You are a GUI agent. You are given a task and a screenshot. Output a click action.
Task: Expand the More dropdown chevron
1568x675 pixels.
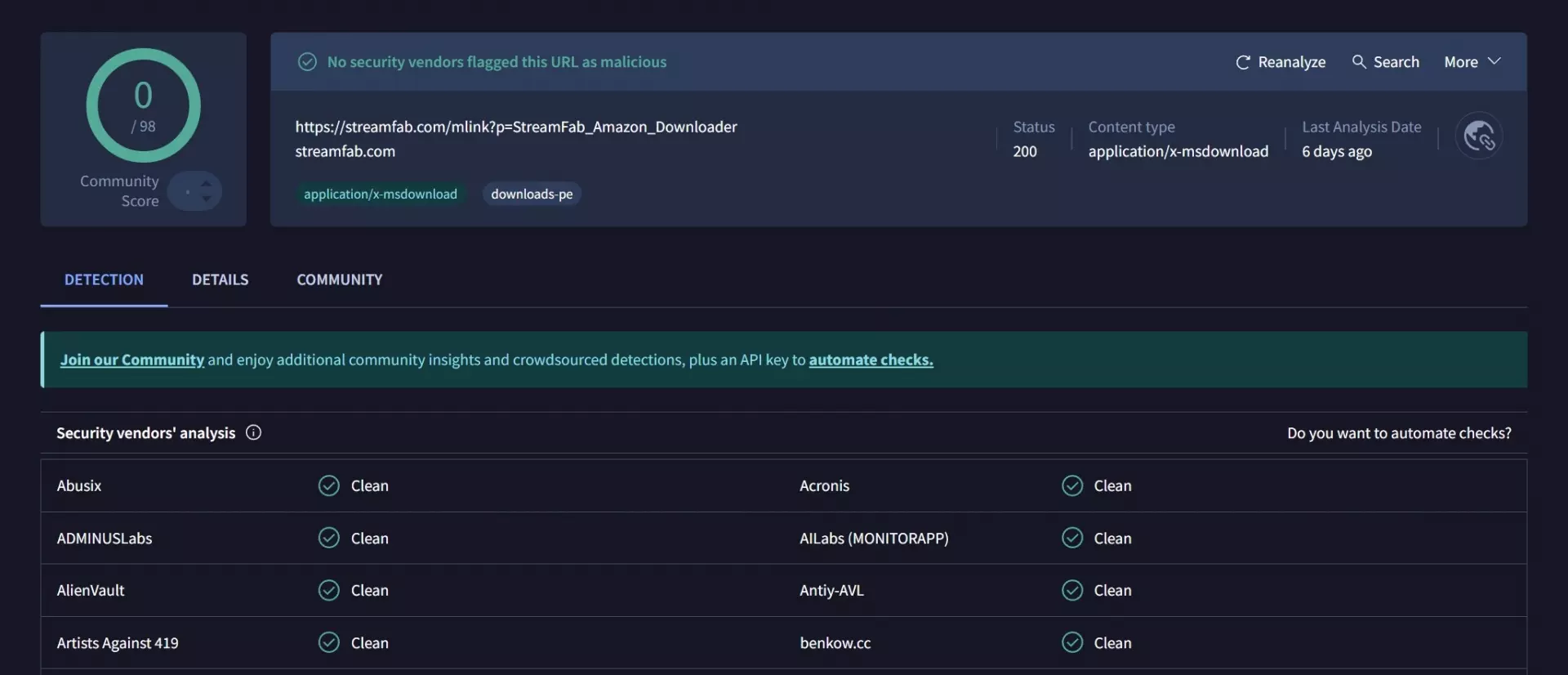[x=1494, y=61]
